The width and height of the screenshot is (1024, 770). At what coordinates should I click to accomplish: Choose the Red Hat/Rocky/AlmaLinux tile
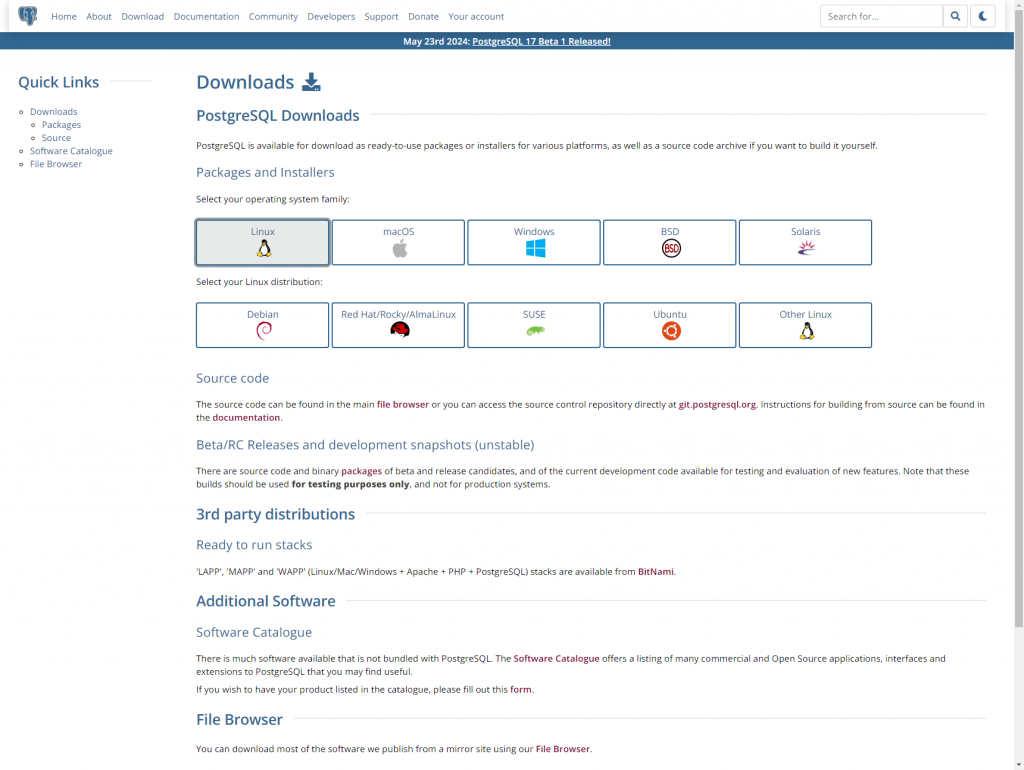pyautogui.click(x=398, y=325)
